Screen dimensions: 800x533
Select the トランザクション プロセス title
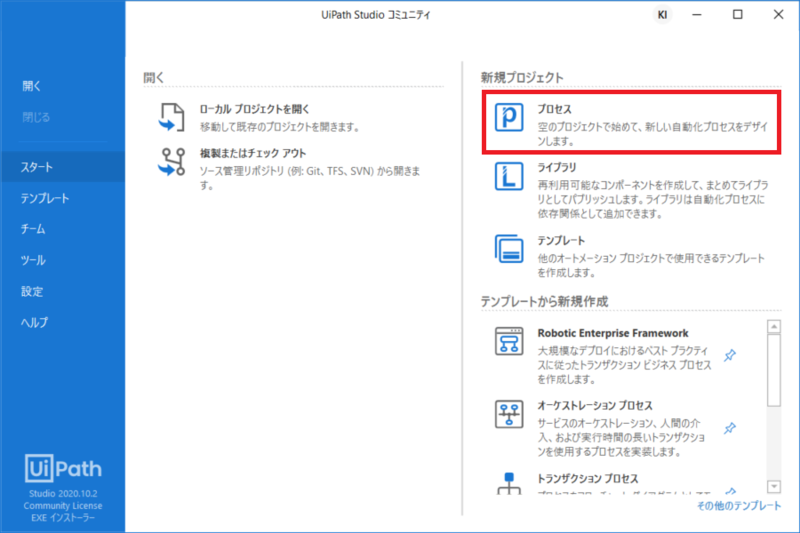(588, 478)
